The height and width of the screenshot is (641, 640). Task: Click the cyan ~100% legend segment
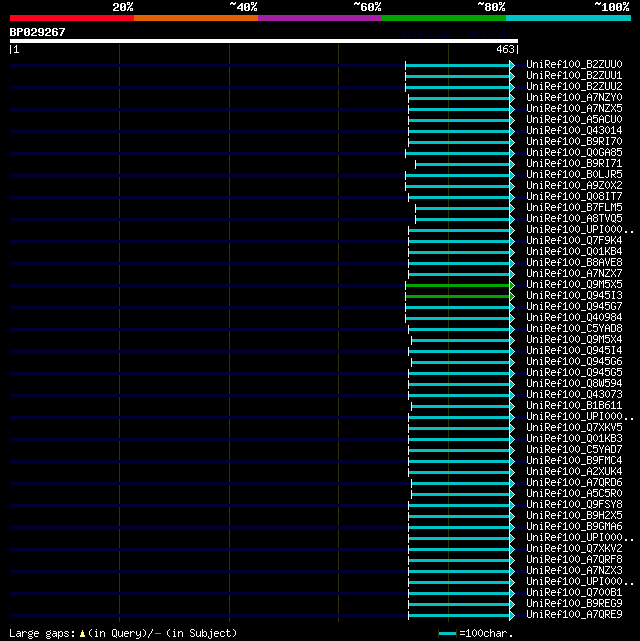[568, 18]
